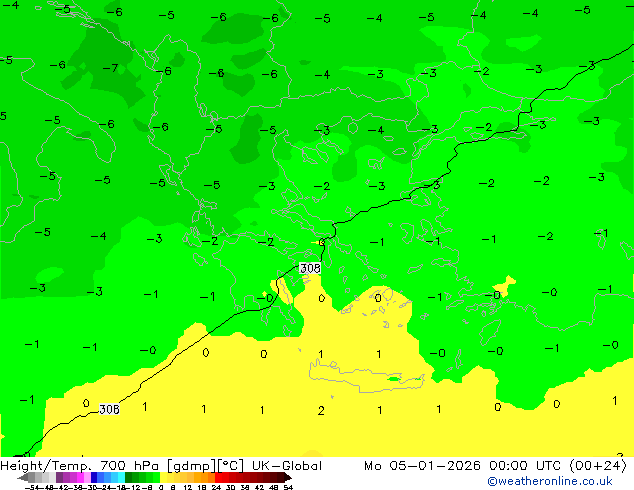Click the lone 2 temperature value in yellow area

coord(321,411)
